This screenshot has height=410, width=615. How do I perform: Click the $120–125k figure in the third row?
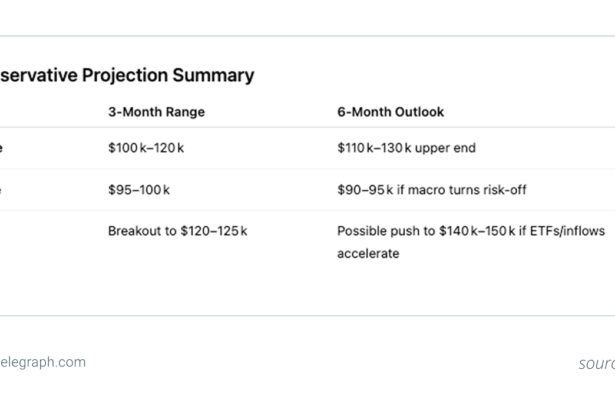pos(214,231)
